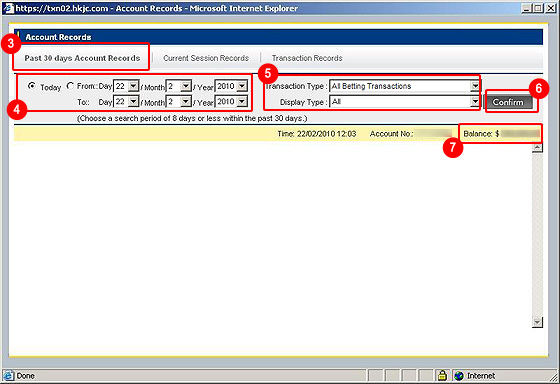Click the Balance text
Image resolution: width=560 pixels, height=384 pixels.
481,134
